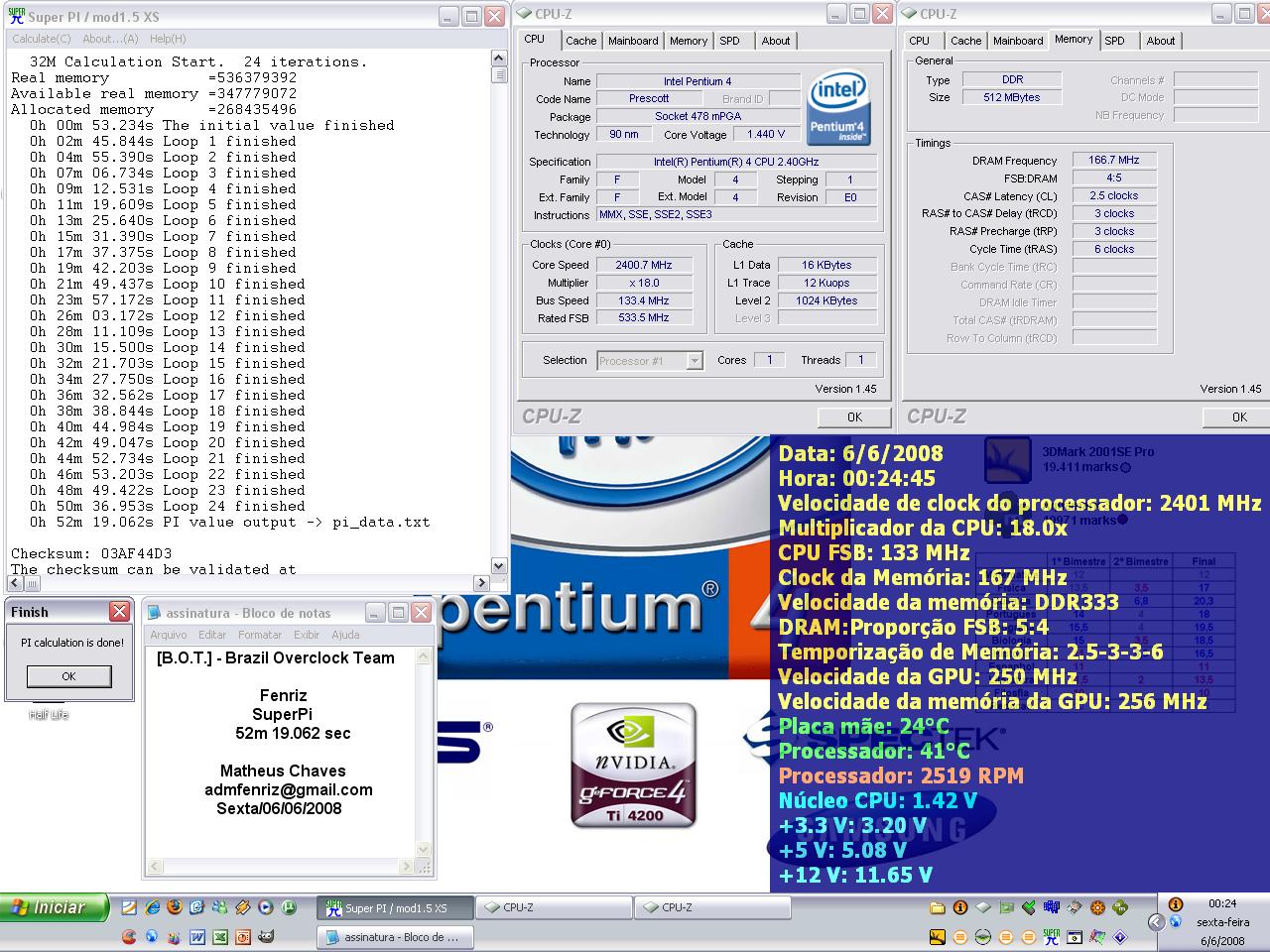Open the small window-shaped toolbar icon

(1075, 937)
